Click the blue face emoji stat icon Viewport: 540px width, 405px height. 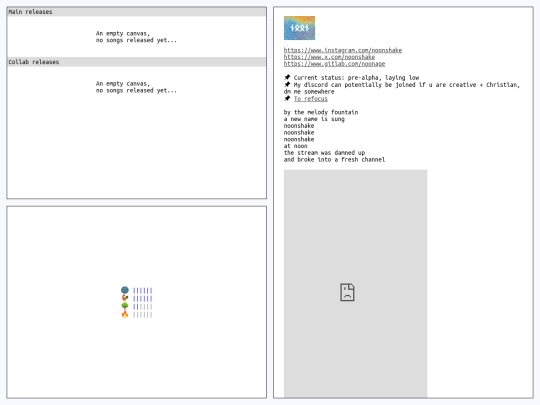pyautogui.click(x=125, y=290)
